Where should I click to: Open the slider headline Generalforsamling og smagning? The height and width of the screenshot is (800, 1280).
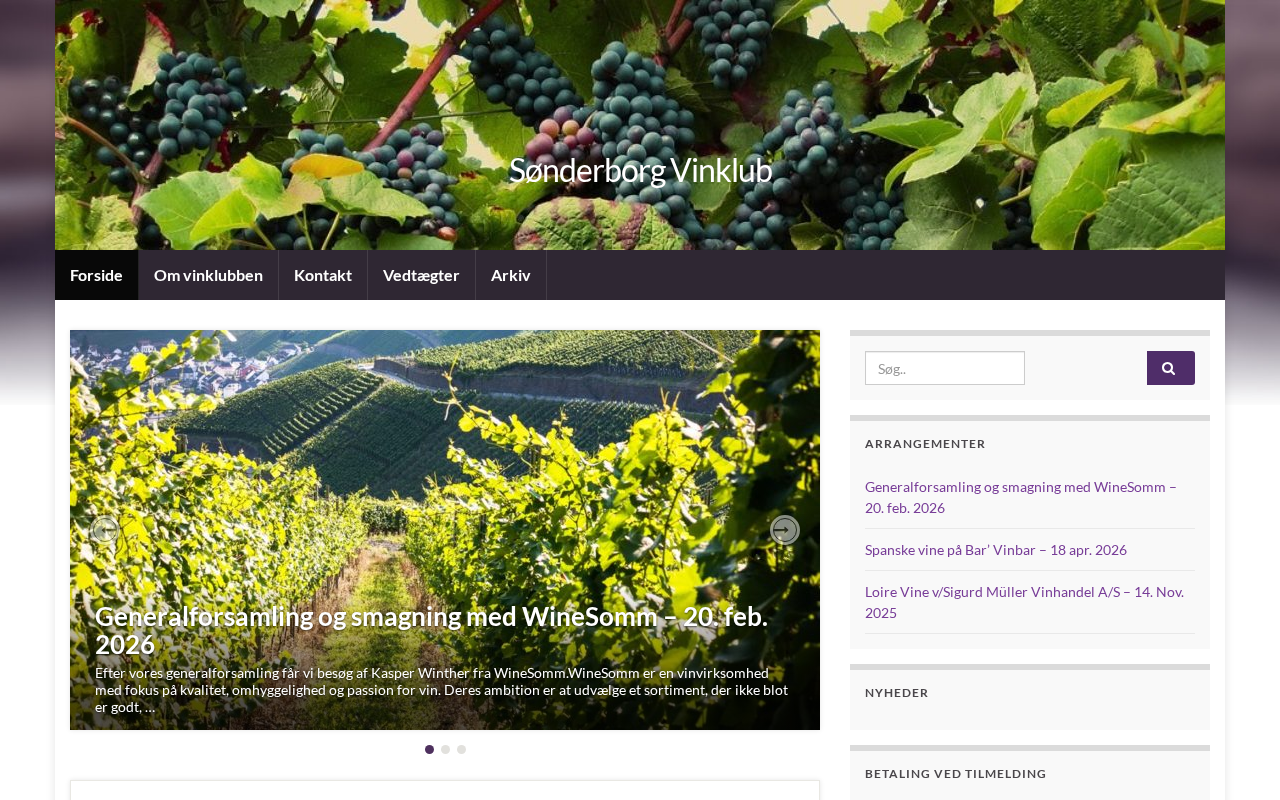click(x=431, y=630)
